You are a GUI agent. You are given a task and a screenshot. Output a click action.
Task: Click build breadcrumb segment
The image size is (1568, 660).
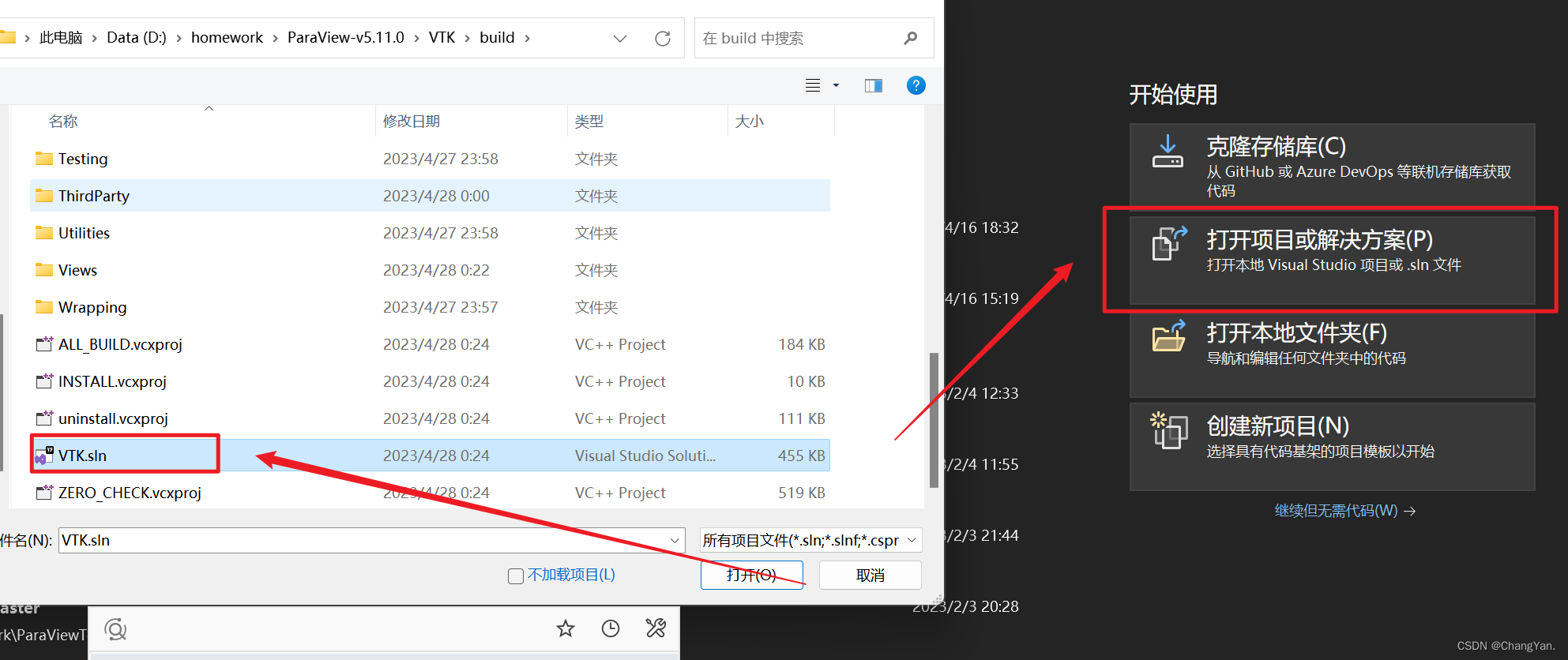coord(497,38)
